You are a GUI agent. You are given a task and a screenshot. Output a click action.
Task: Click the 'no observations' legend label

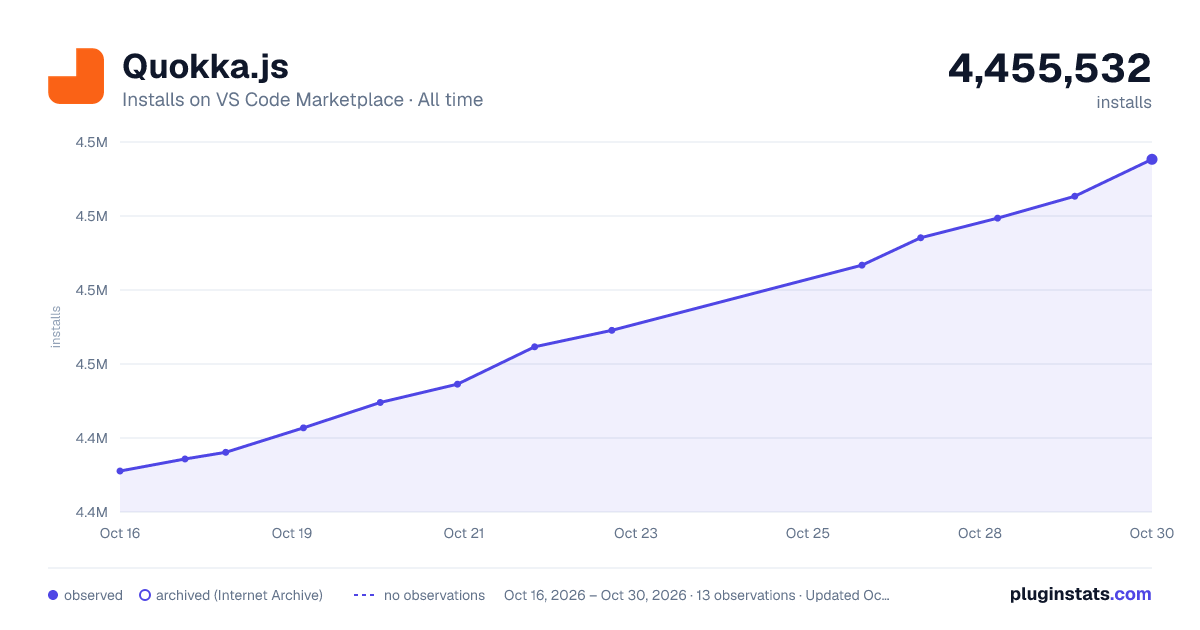click(x=434, y=595)
